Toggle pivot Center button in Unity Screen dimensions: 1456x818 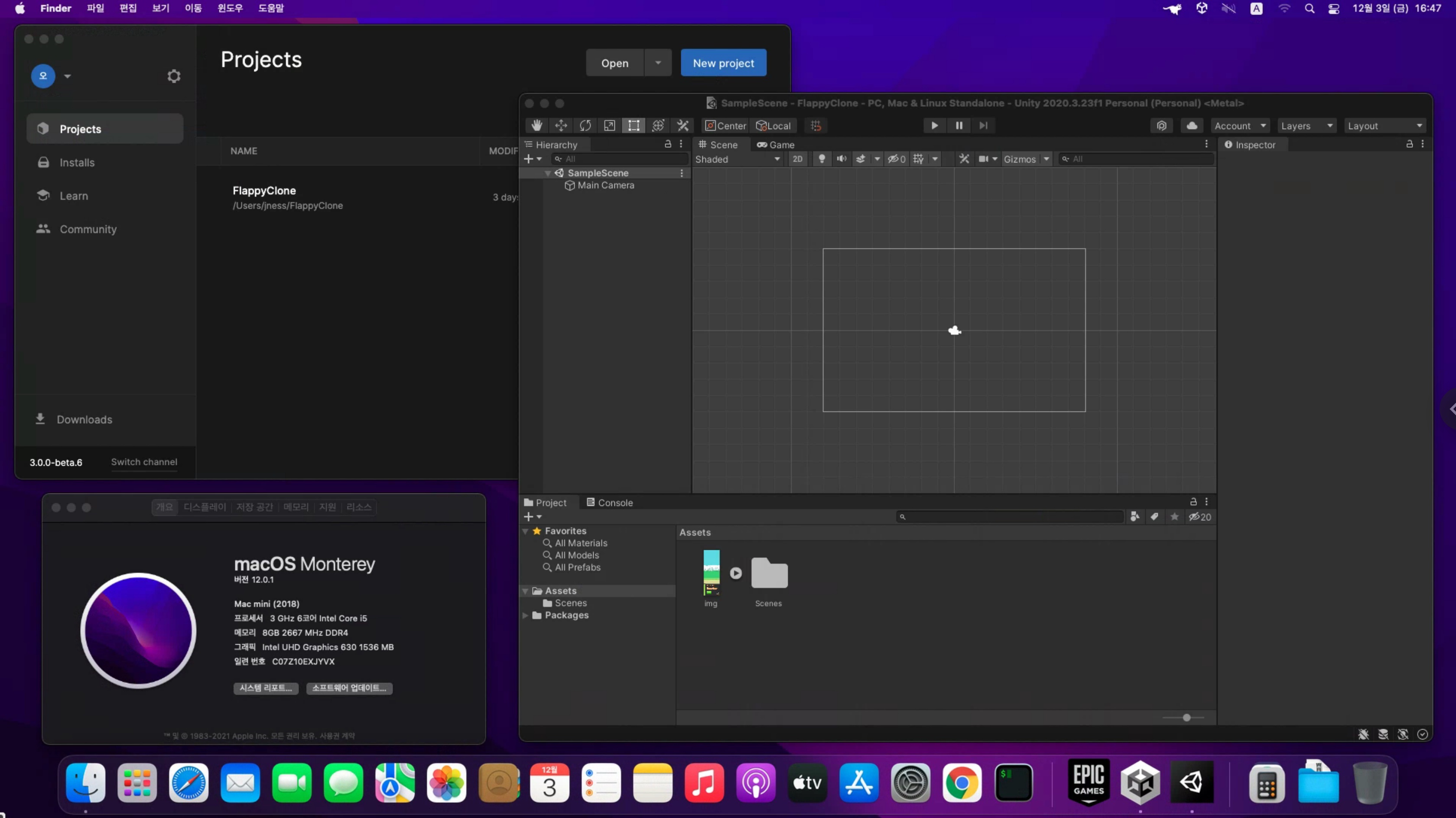[726, 126]
